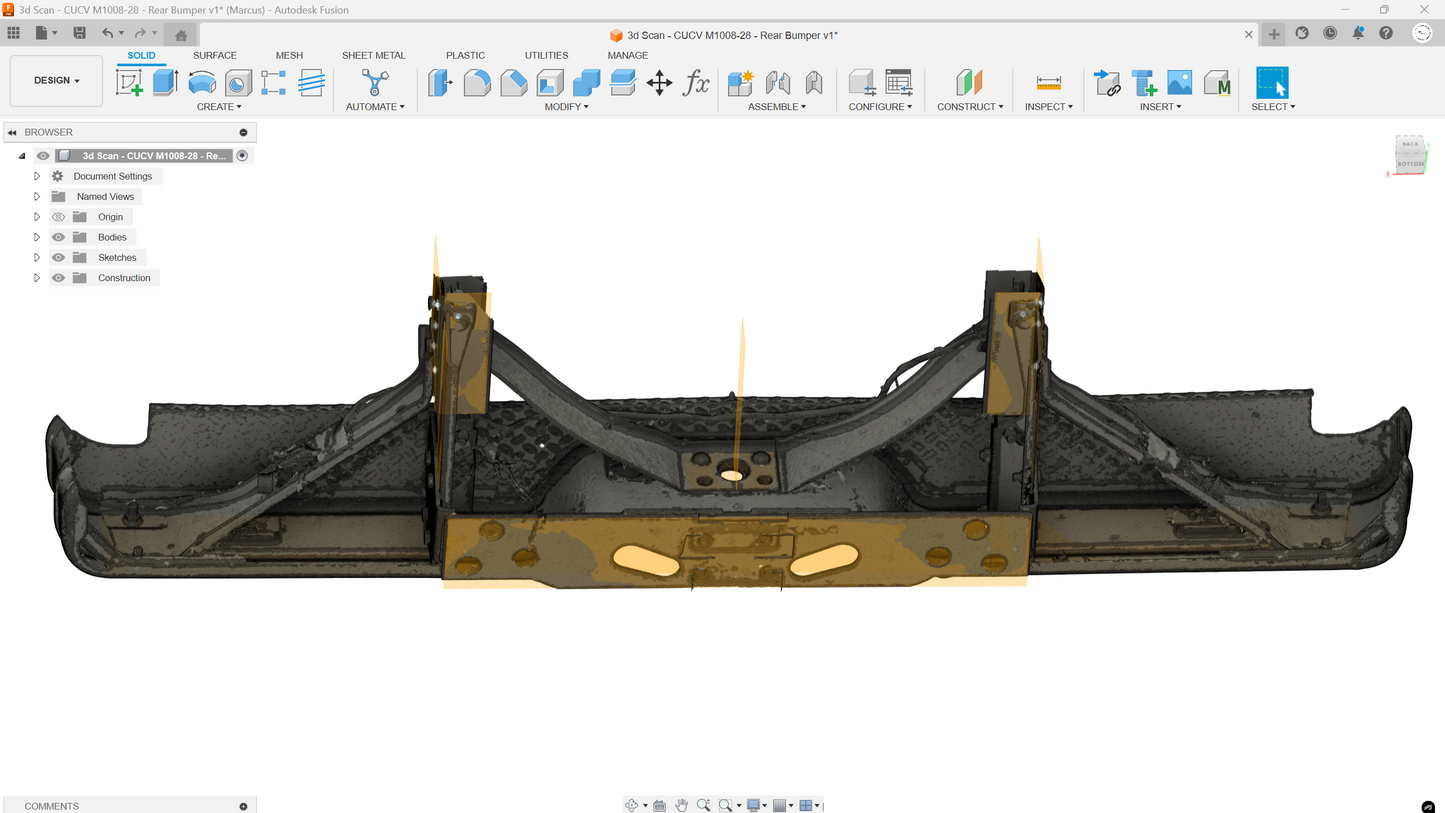The image size is (1445, 813).
Task: Expand the Named Views folder
Action: coord(37,197)
